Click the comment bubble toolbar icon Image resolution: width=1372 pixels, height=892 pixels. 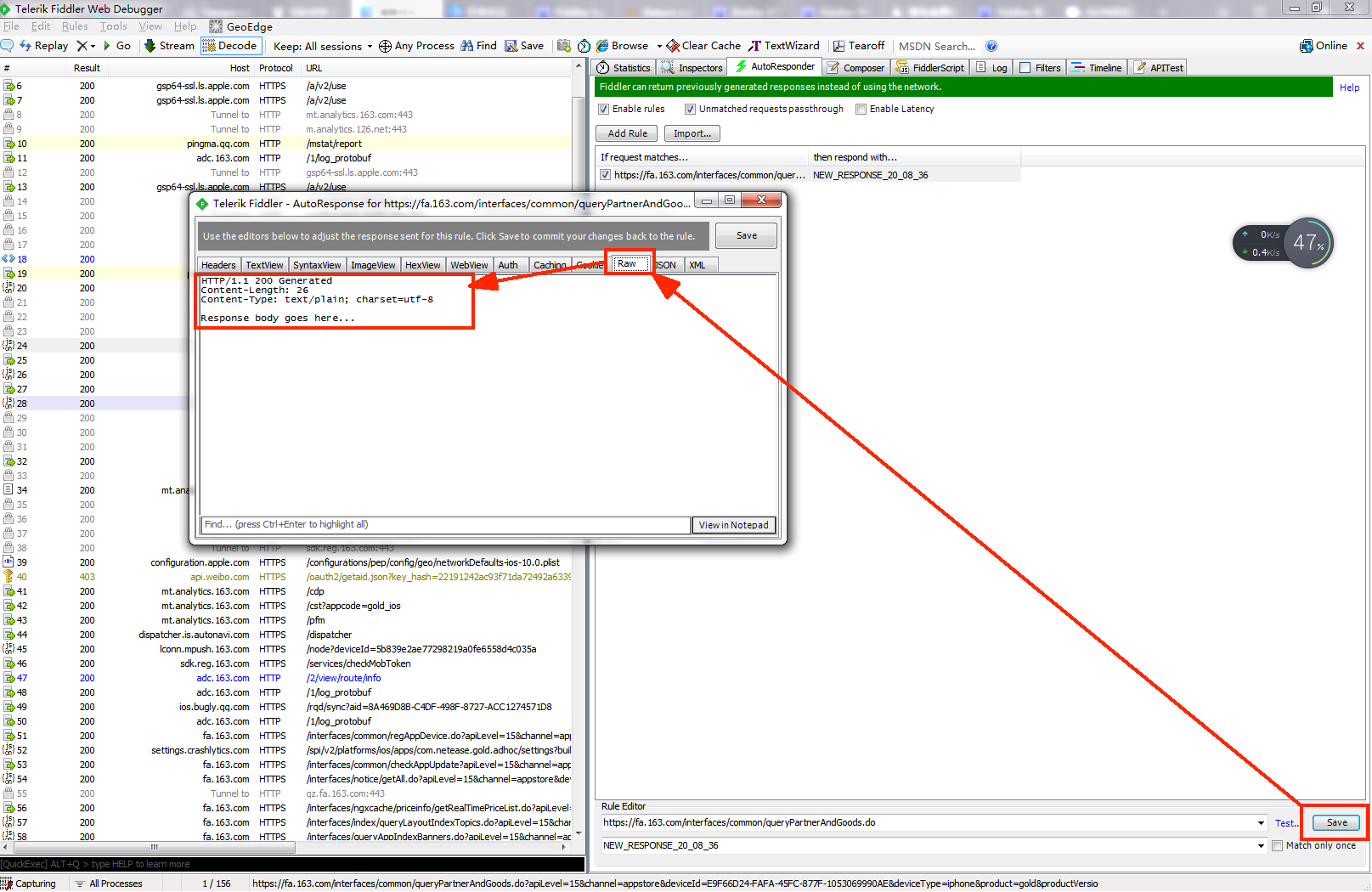pos(7,46)
